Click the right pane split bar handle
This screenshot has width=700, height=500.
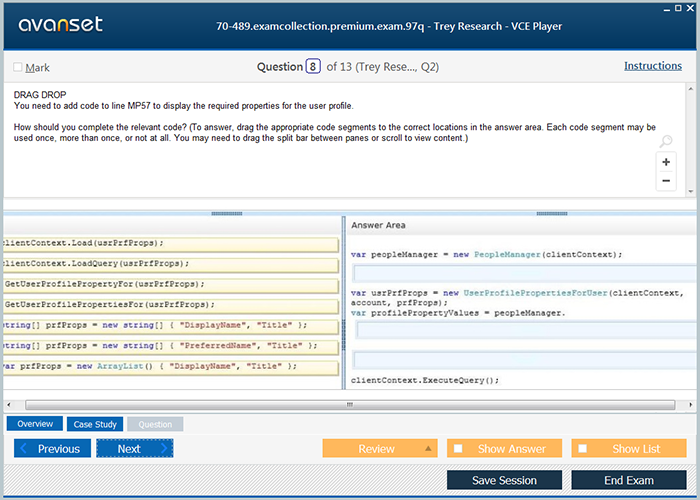pos(552,213)
